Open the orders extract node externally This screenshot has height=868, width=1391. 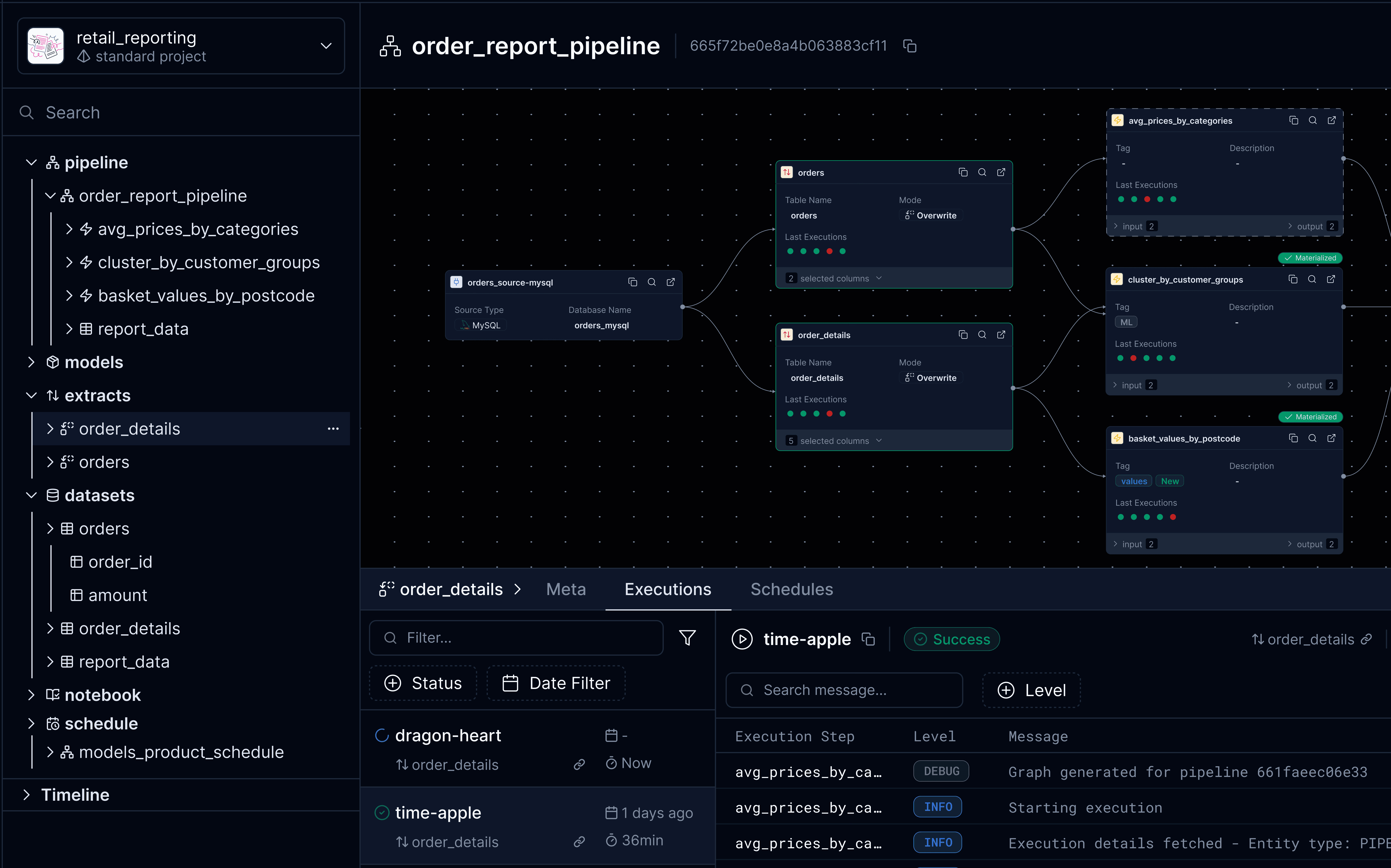click(1001, 172)
